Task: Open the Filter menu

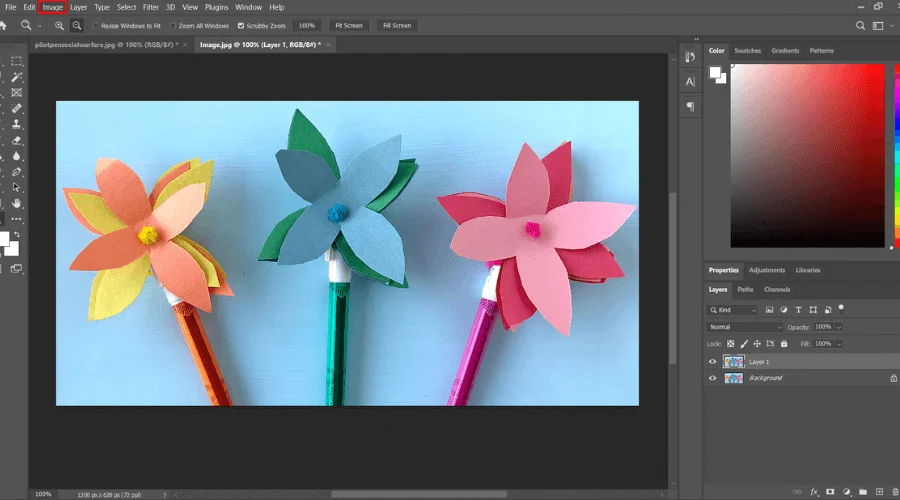Action: pos(150,7)
